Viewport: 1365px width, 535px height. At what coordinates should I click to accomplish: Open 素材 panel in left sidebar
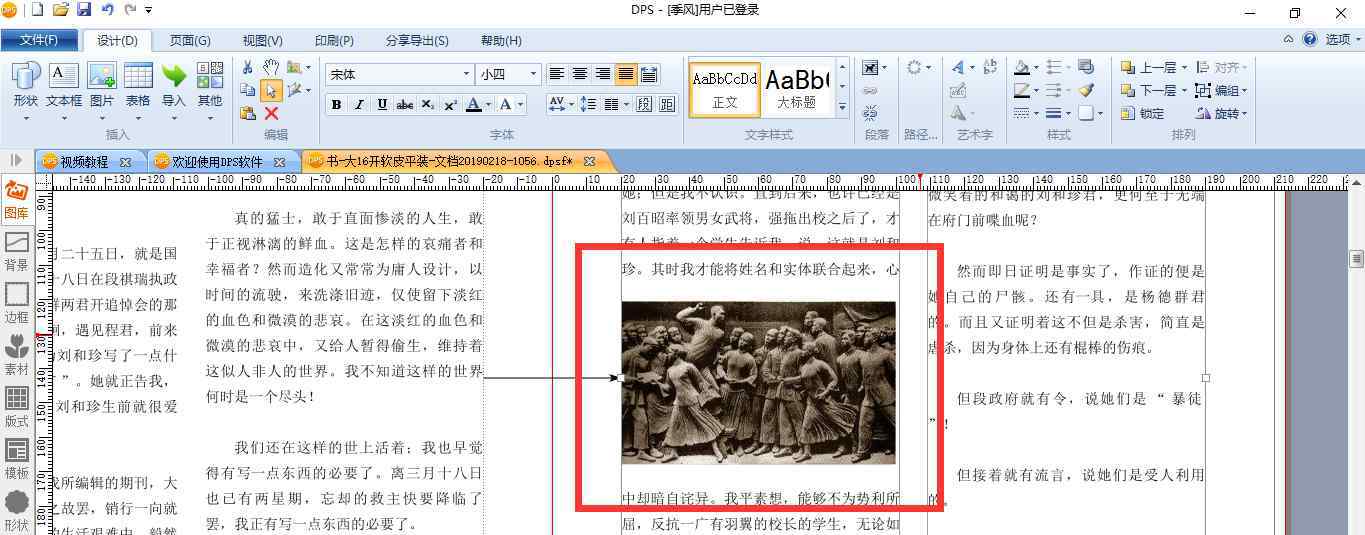[17, 354]
